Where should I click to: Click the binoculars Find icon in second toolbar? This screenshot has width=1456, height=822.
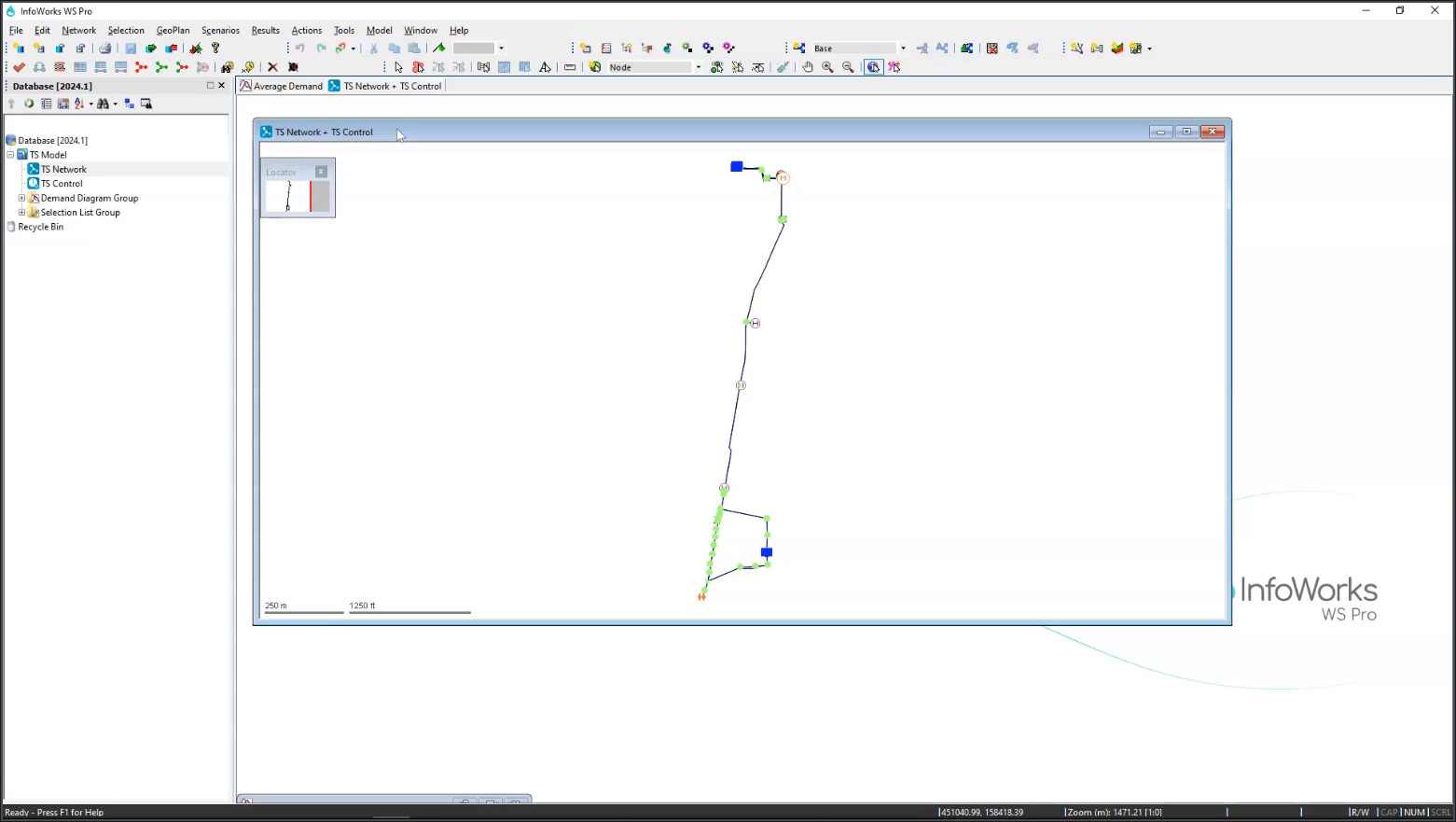(227, 67)
